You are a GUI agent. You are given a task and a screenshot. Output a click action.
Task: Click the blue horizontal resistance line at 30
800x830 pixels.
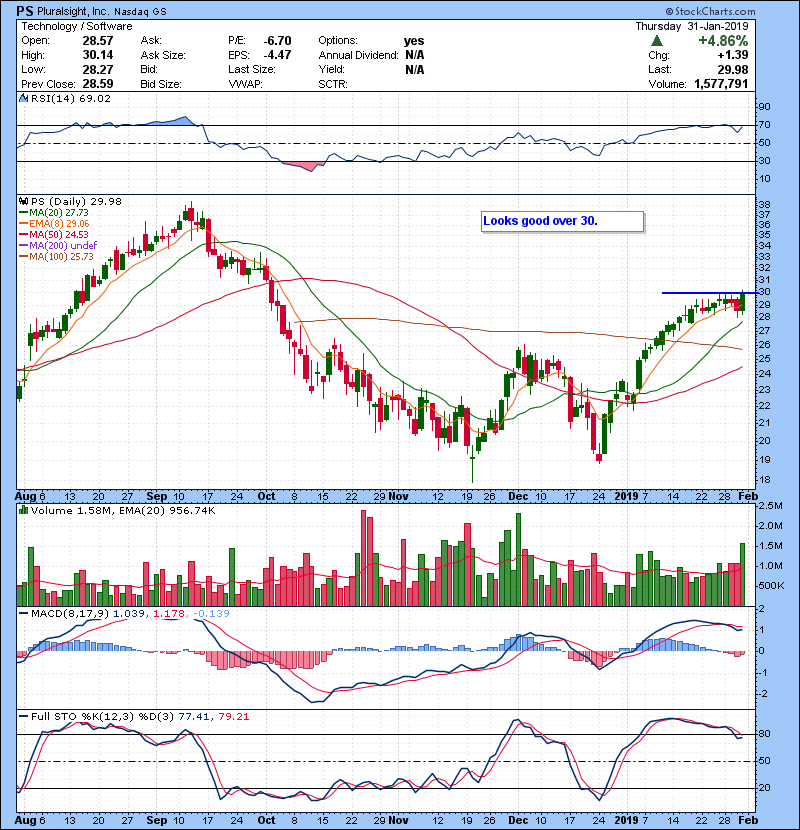(x=709, y=293)
